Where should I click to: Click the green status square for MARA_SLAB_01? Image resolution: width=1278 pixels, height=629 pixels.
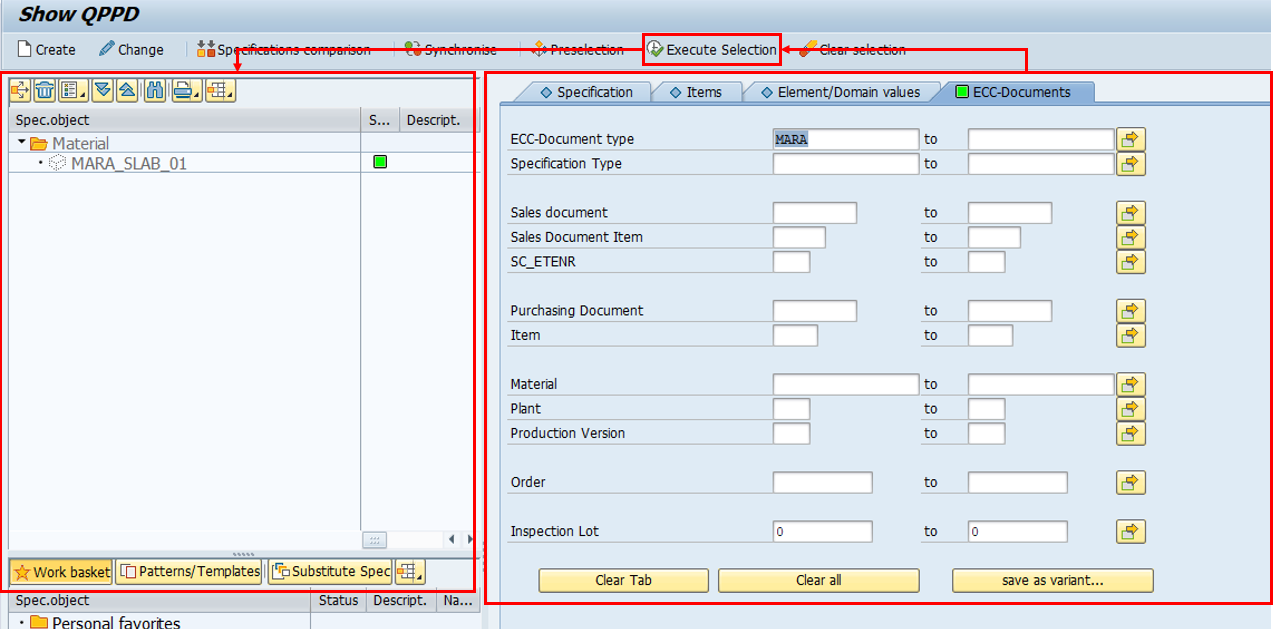coord(380,162)
